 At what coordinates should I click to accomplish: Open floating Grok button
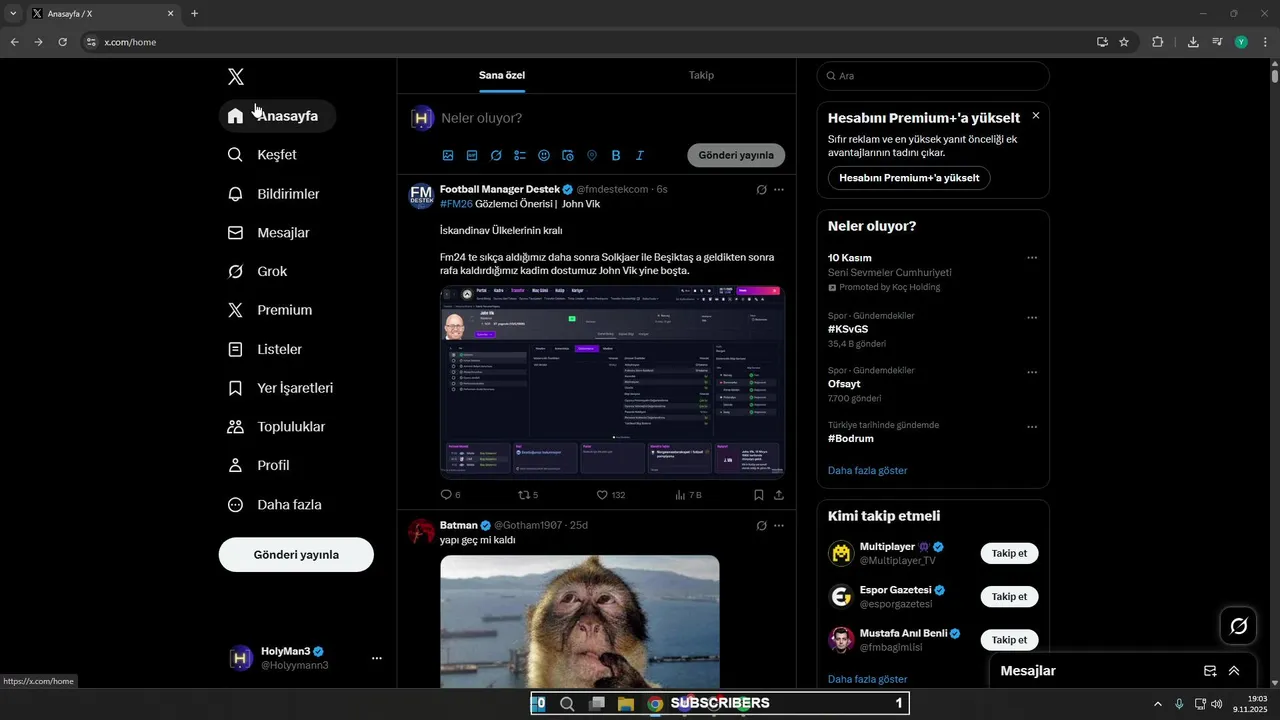[1238, 626]
